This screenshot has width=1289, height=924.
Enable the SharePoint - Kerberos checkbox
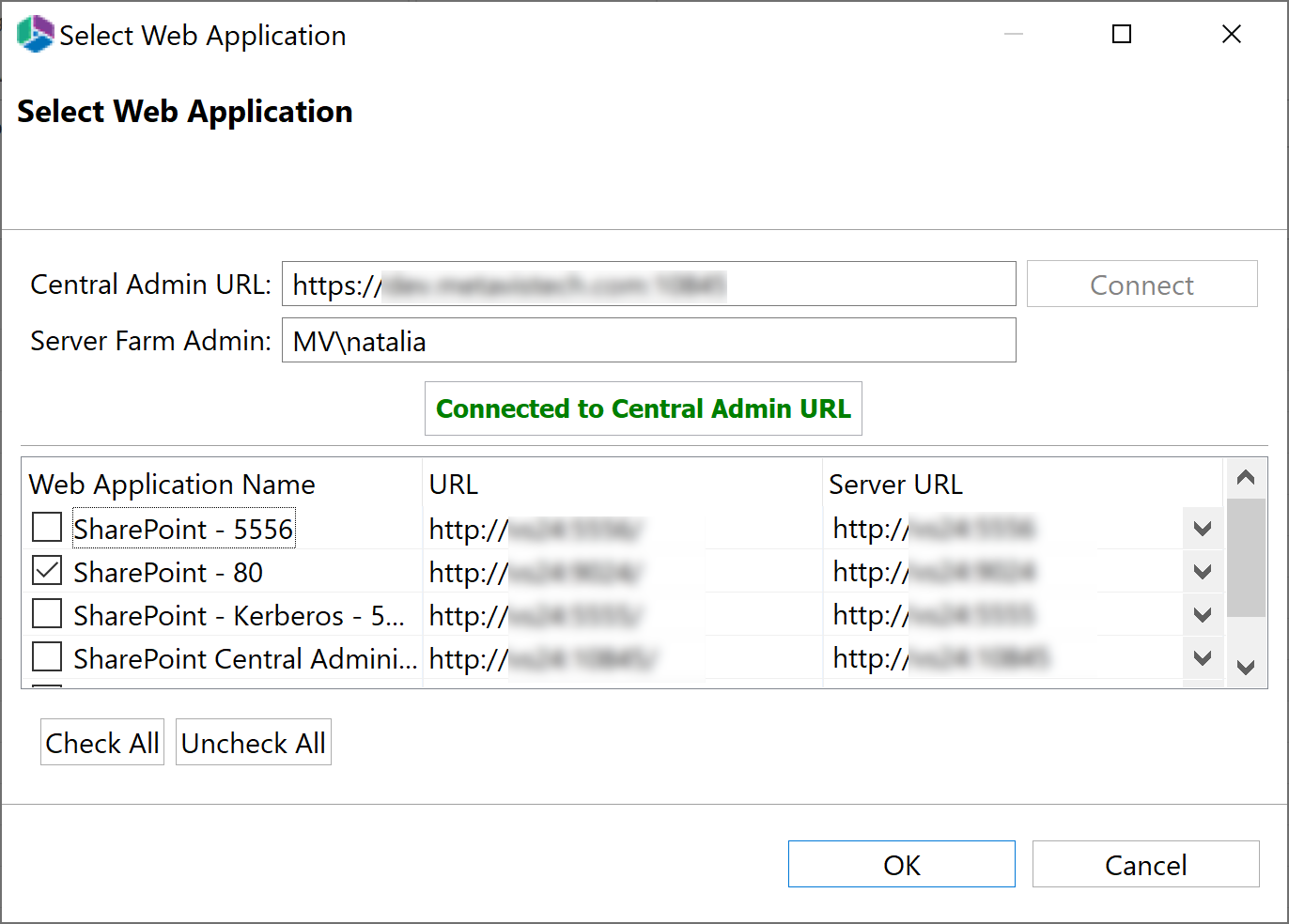[47, 614]
